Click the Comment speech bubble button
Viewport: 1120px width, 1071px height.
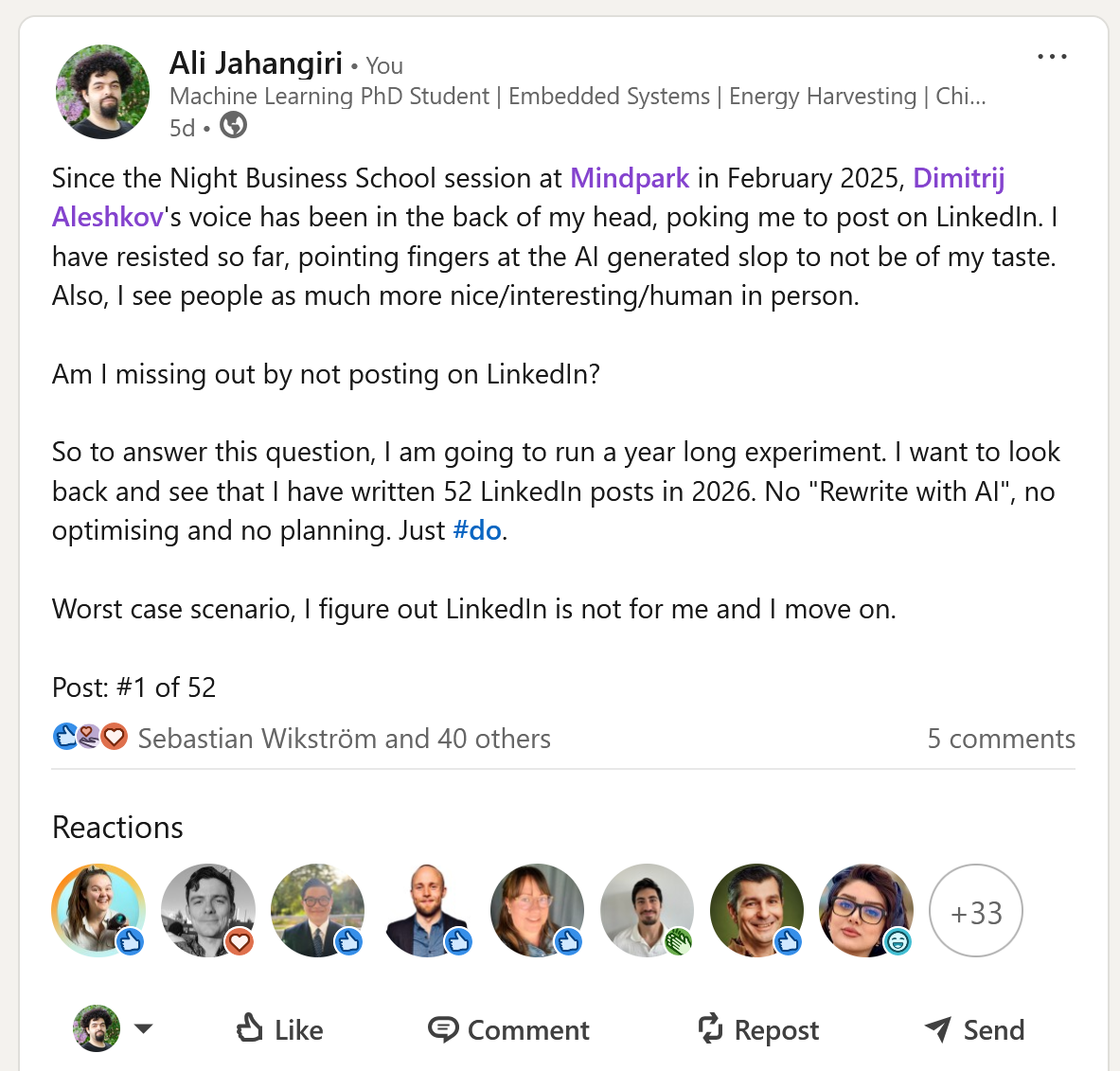click(x=508, y=1029)
